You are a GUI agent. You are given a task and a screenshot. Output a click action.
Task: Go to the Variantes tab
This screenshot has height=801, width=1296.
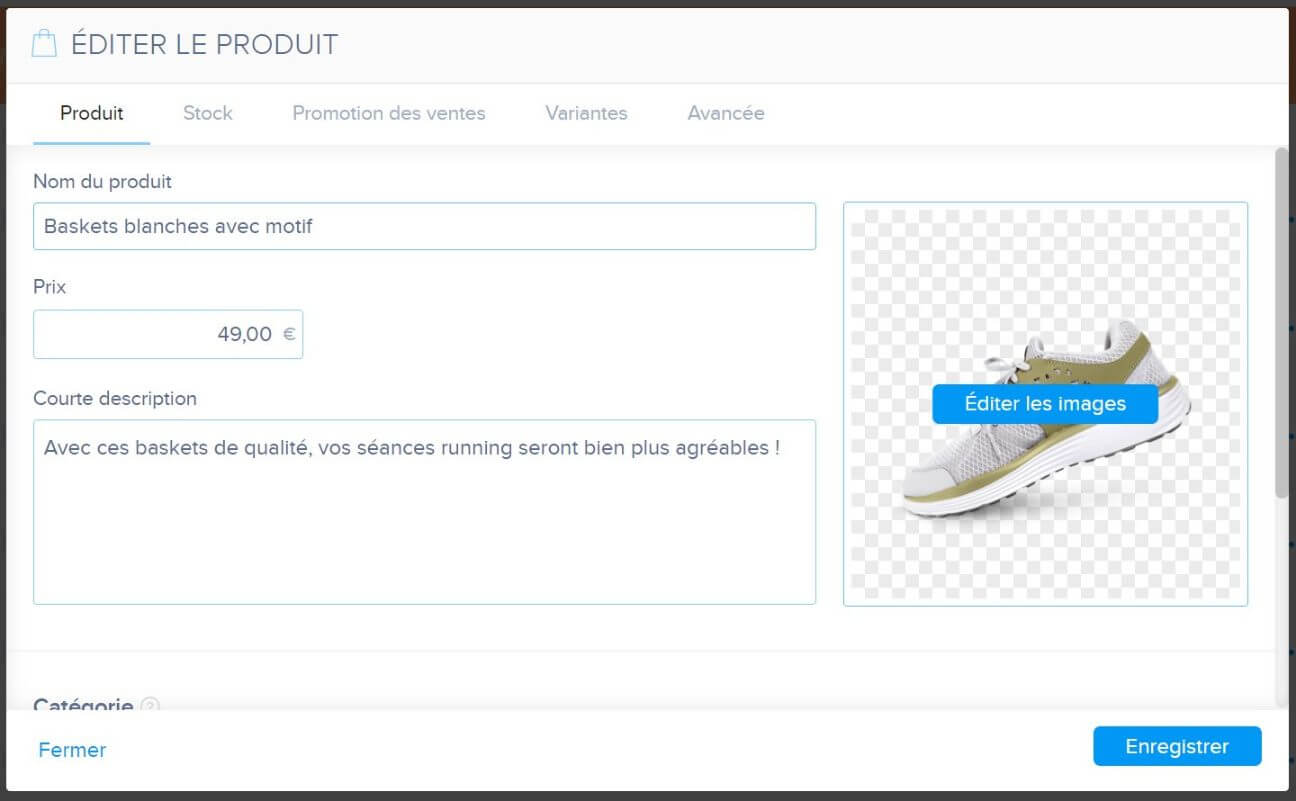(x=586, y=113)
